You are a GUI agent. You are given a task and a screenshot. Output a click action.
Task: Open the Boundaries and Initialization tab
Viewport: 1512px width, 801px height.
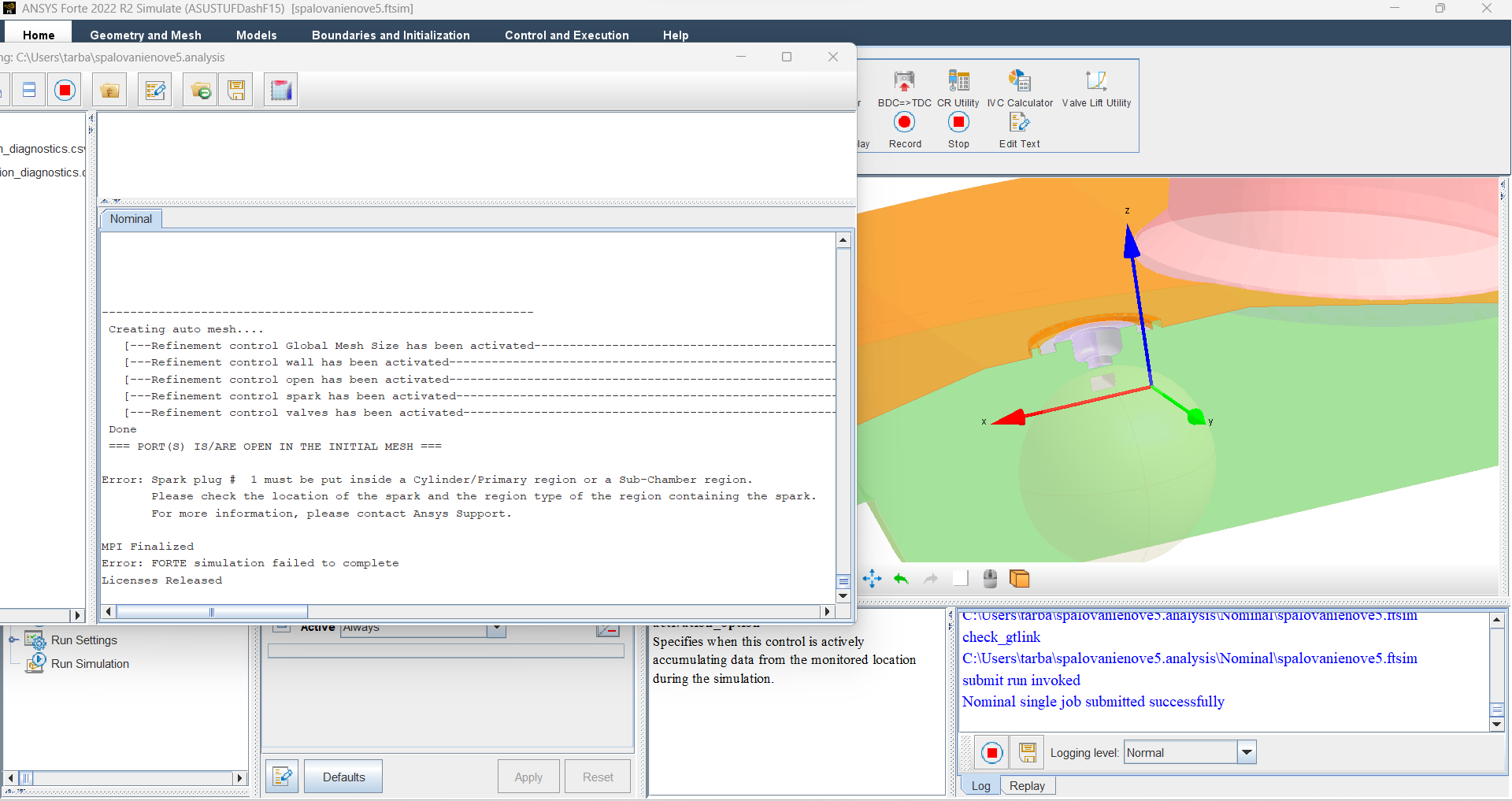(x=391, y=35)
